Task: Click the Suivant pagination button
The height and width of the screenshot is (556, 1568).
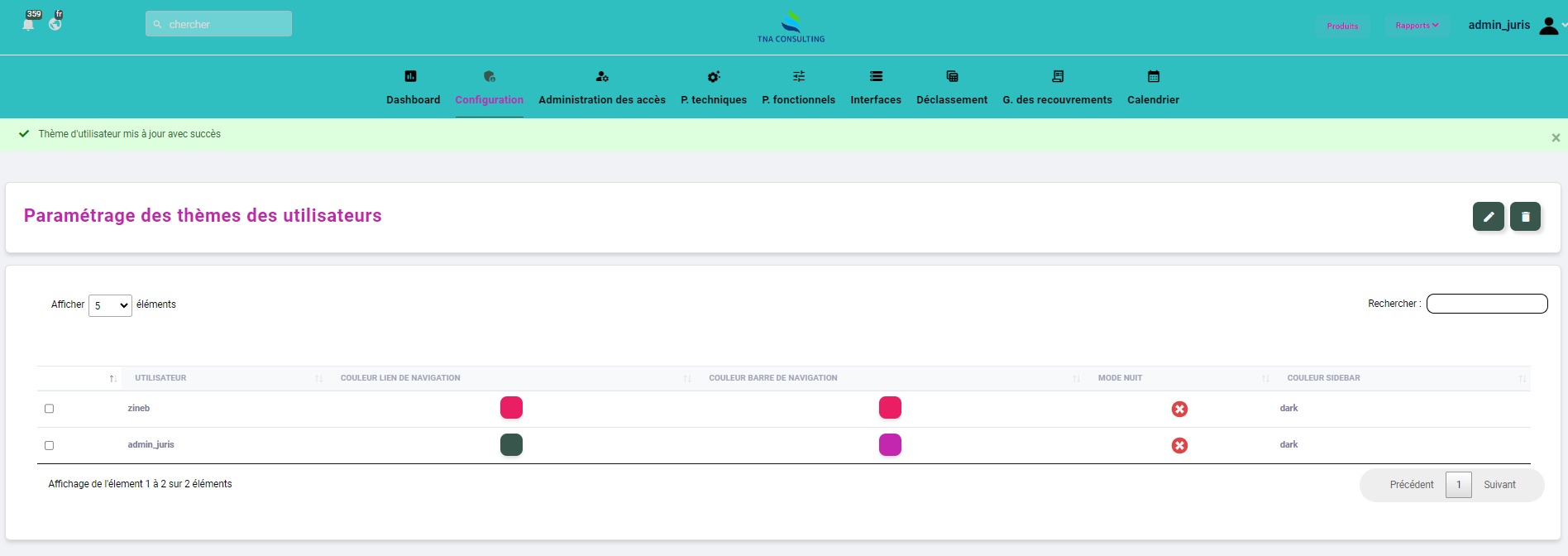Action: (1499, 485)
